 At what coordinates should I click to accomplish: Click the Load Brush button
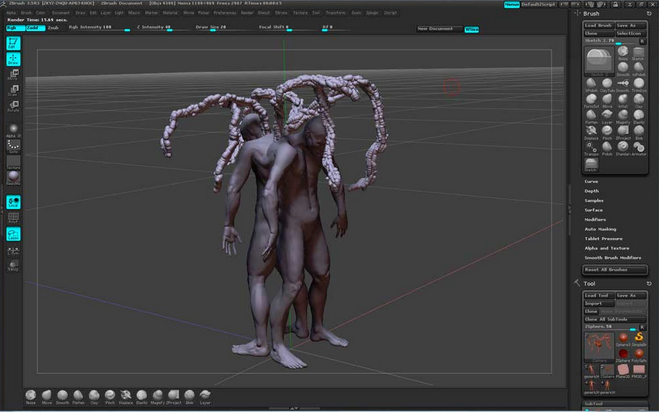click(598, 25)
